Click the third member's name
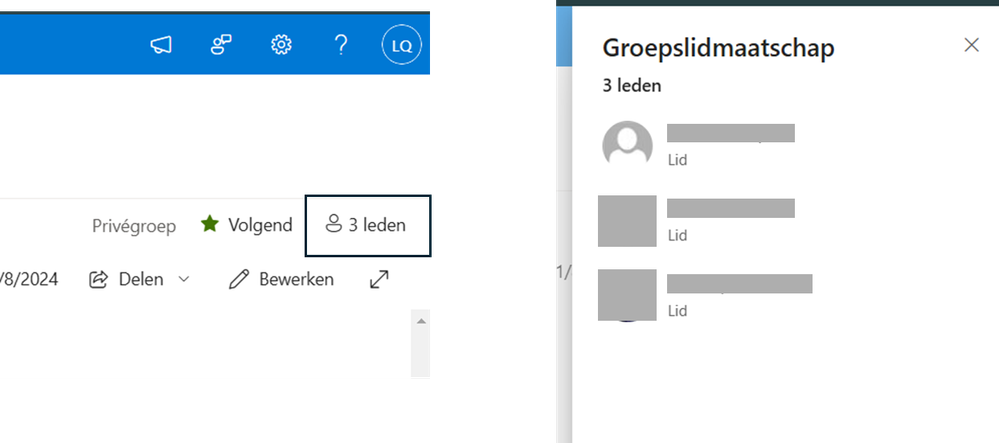This screenshot has width=999, height=443. 739,283
